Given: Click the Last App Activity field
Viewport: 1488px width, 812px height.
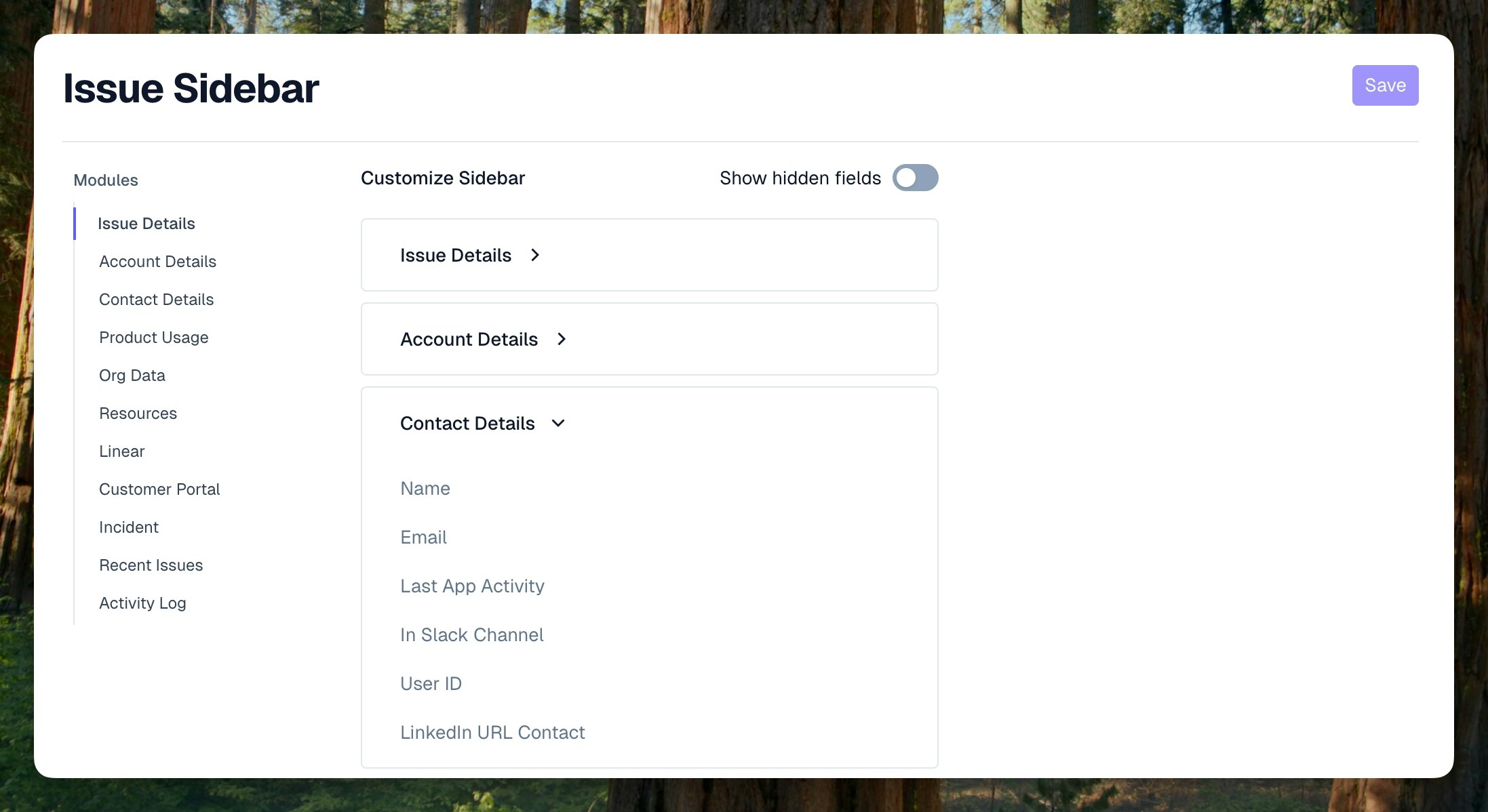Looking at the screenshot, I should coord(472,586).
